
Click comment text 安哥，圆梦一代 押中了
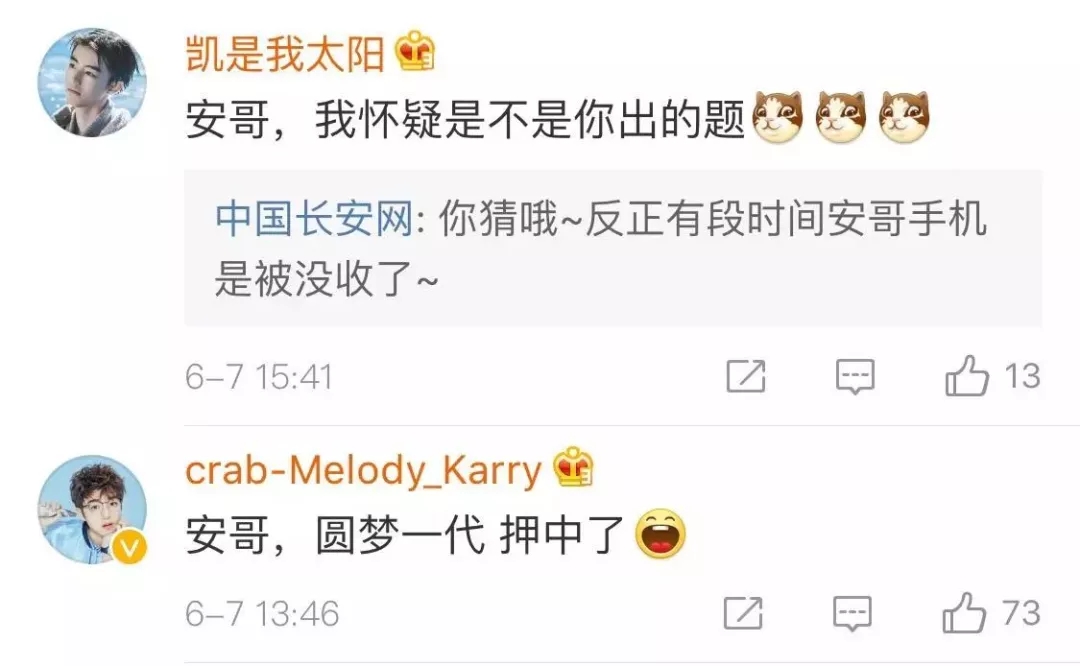pos(404,535)
